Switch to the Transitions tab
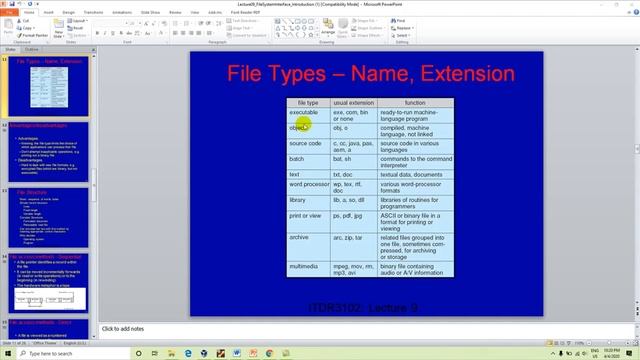 pyautogui.click(x=93, y=13)
